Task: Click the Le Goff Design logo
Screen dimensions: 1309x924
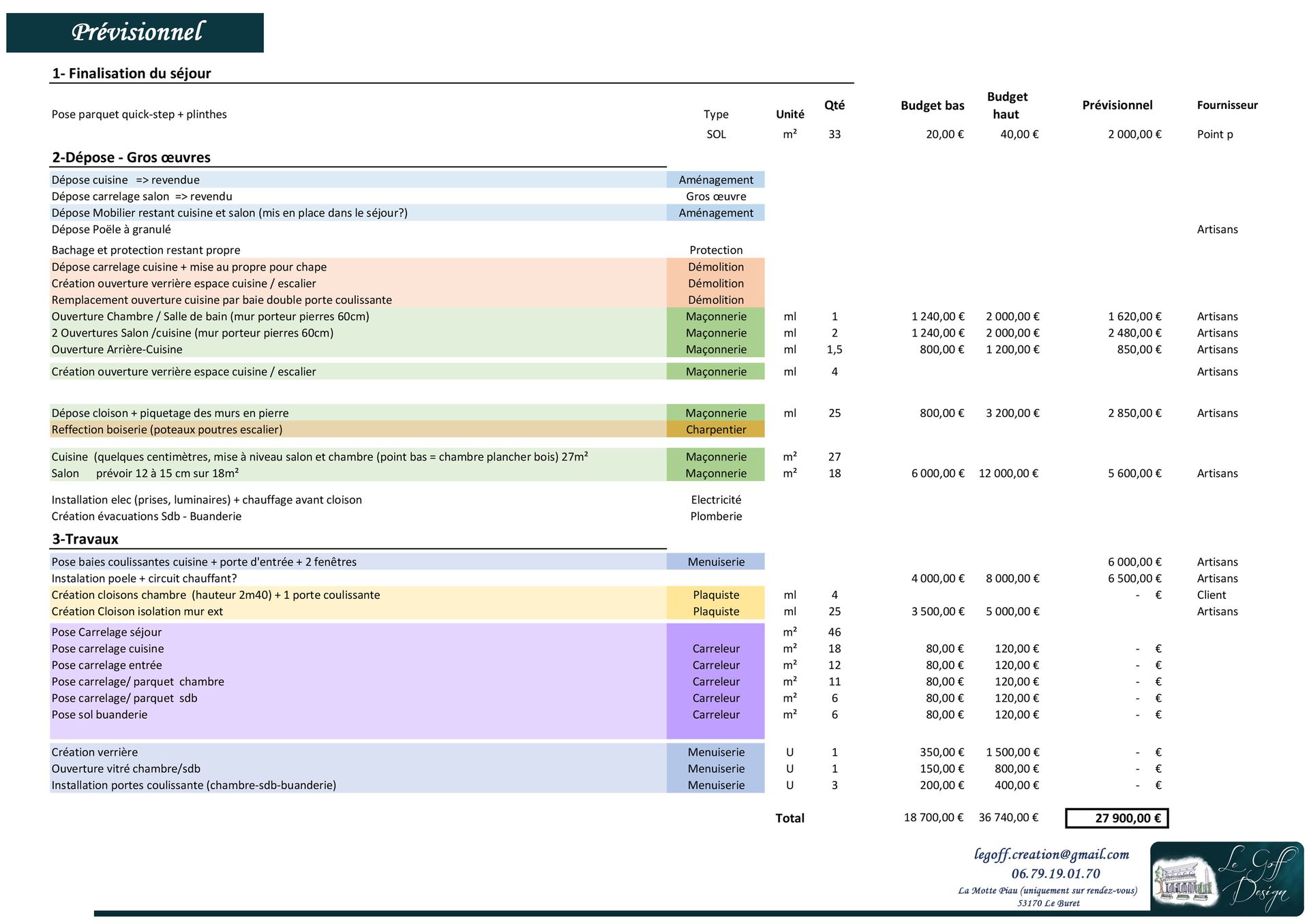Action: pyautogui.click(x=1227, y=878)
